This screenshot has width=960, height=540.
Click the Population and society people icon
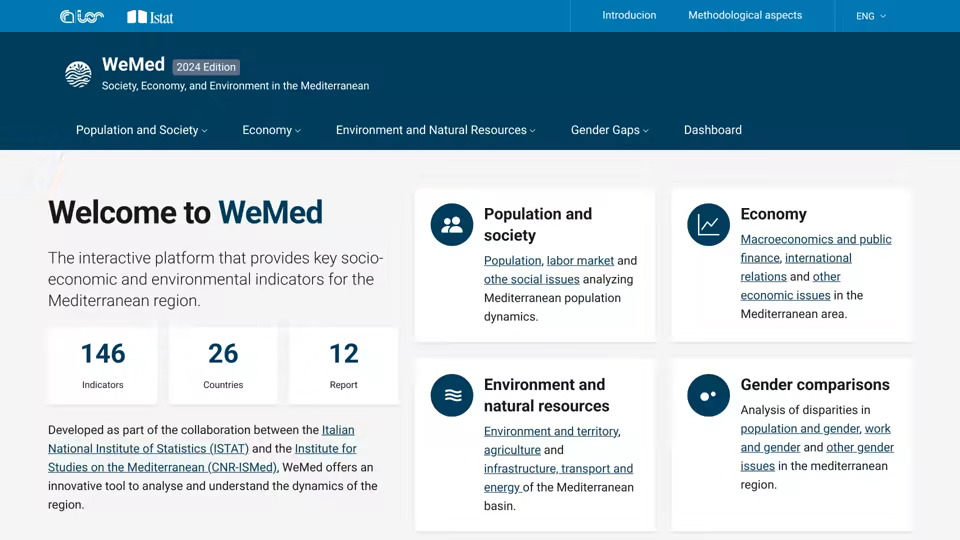(452, 225)
